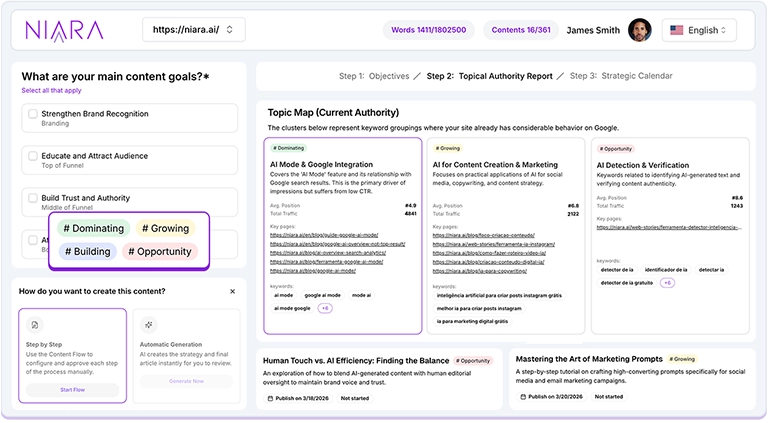Screen dimensions: 768x423
Task: Check Educate and Attract Audience goal
Action: point(33,156)
